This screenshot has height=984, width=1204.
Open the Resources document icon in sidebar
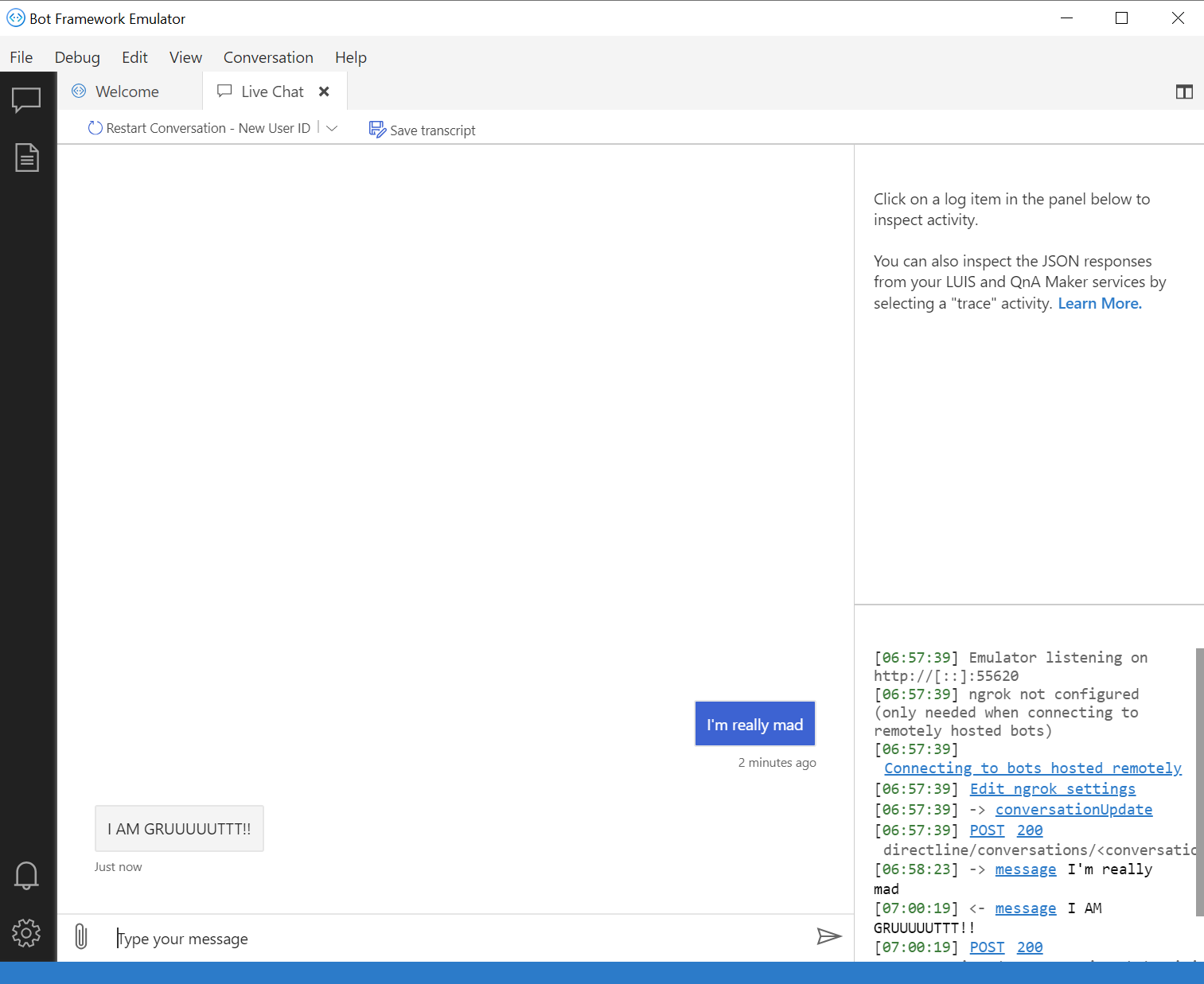(27, 158)
